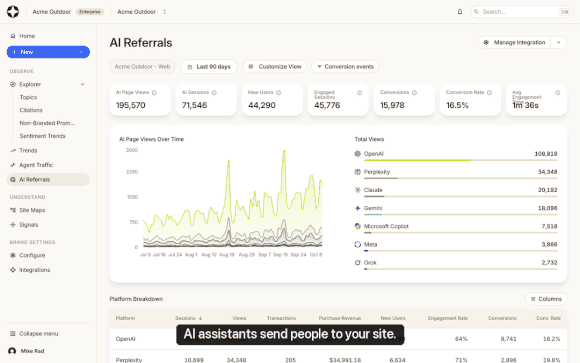Open Topics under Explorer
The image size is (580, 363).
[x=28, y=97]
